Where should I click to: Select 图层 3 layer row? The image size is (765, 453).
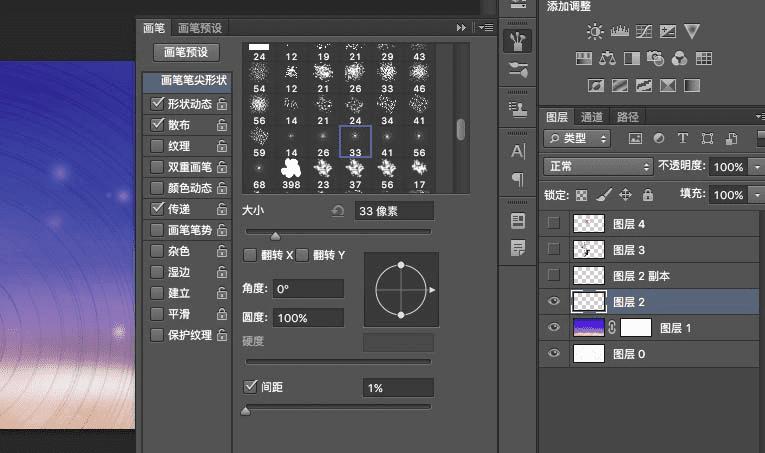point(649,250)
